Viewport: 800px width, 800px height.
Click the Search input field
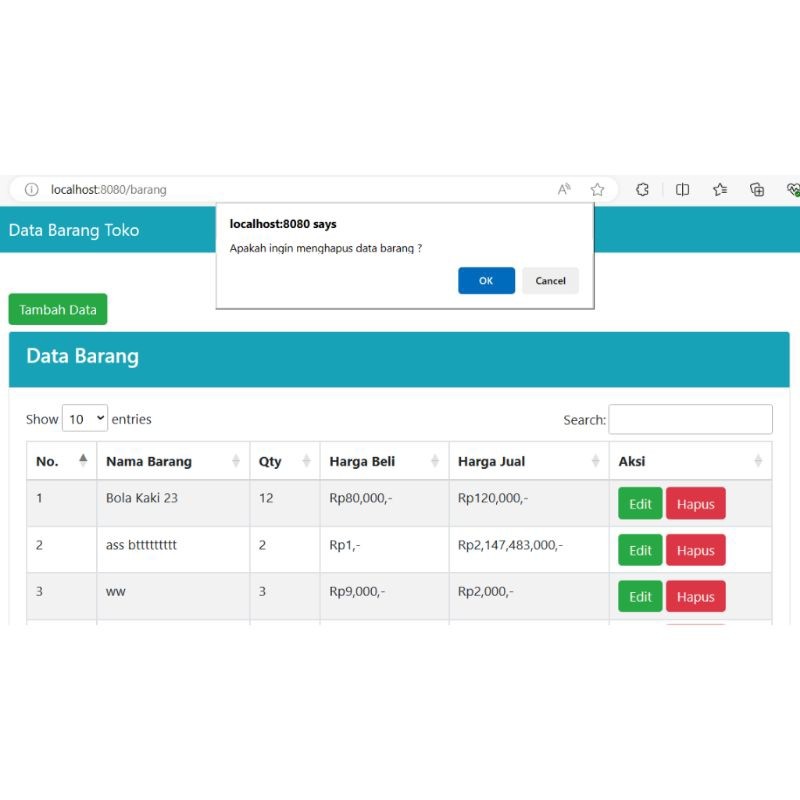690,419
